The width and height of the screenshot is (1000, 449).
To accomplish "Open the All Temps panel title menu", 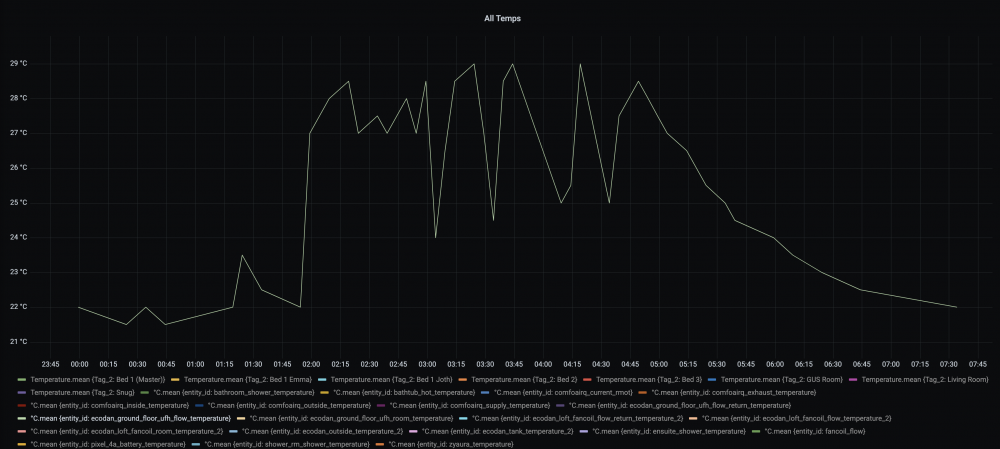I will pyautogui.click(x=502, y=18).
